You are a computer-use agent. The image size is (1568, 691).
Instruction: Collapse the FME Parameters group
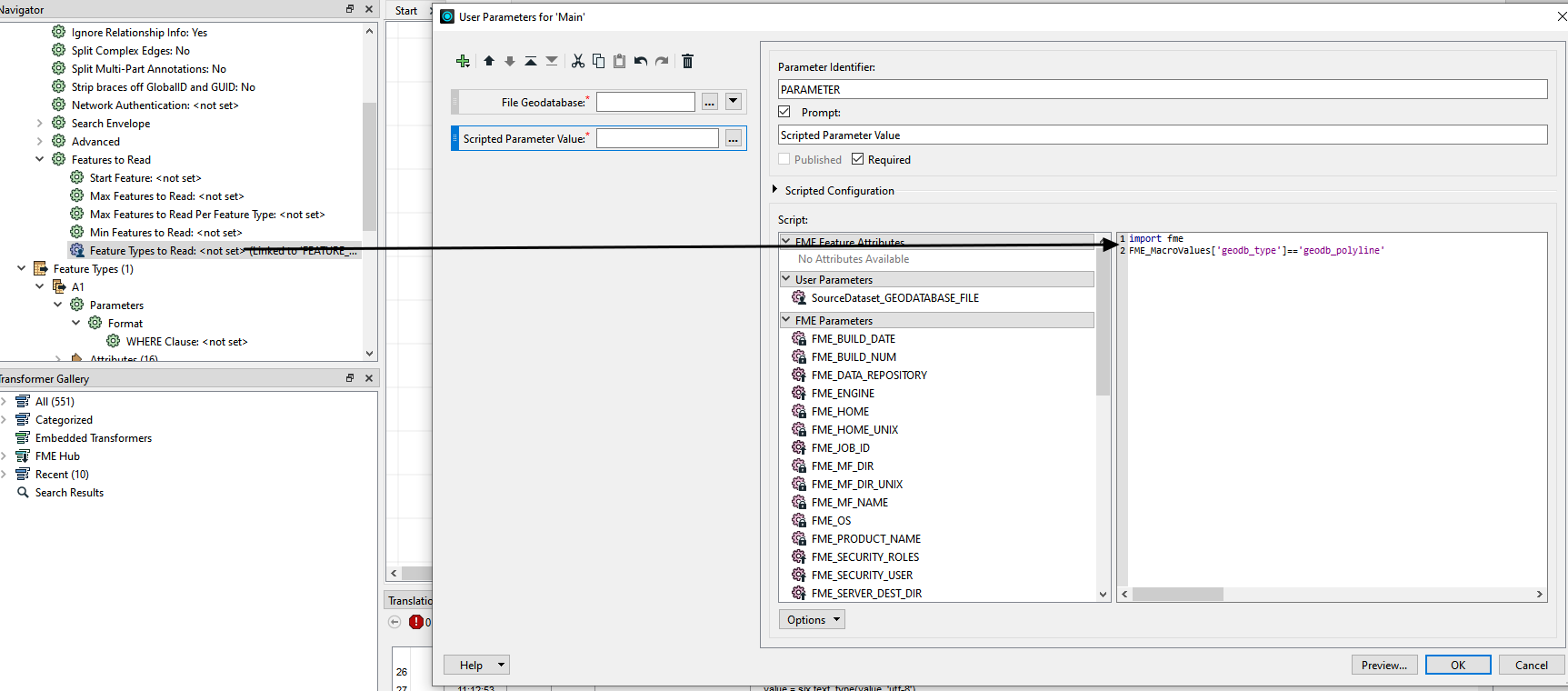coord(786,320)
